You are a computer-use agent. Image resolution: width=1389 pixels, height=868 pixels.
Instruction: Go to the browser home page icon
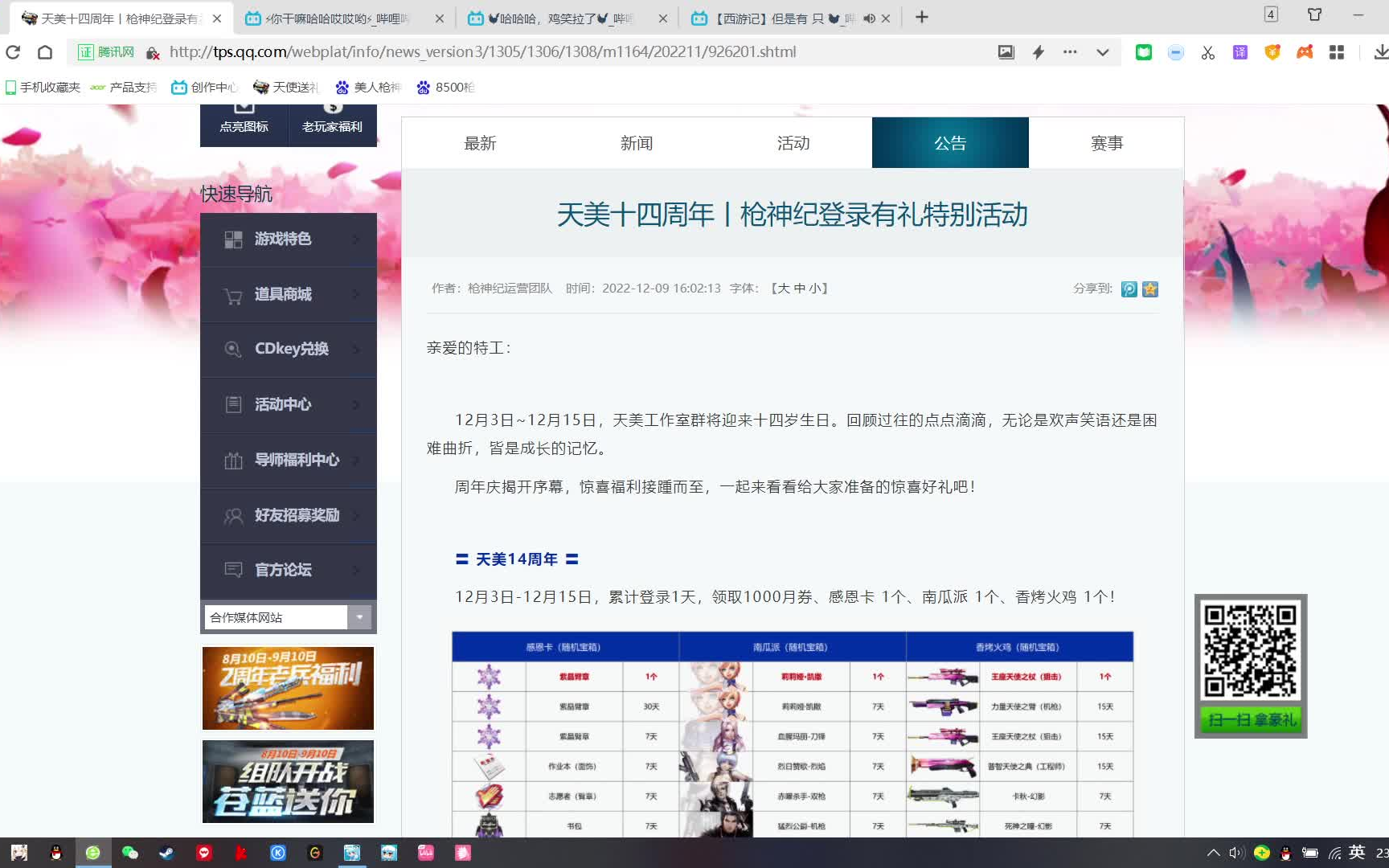(45, 52)
